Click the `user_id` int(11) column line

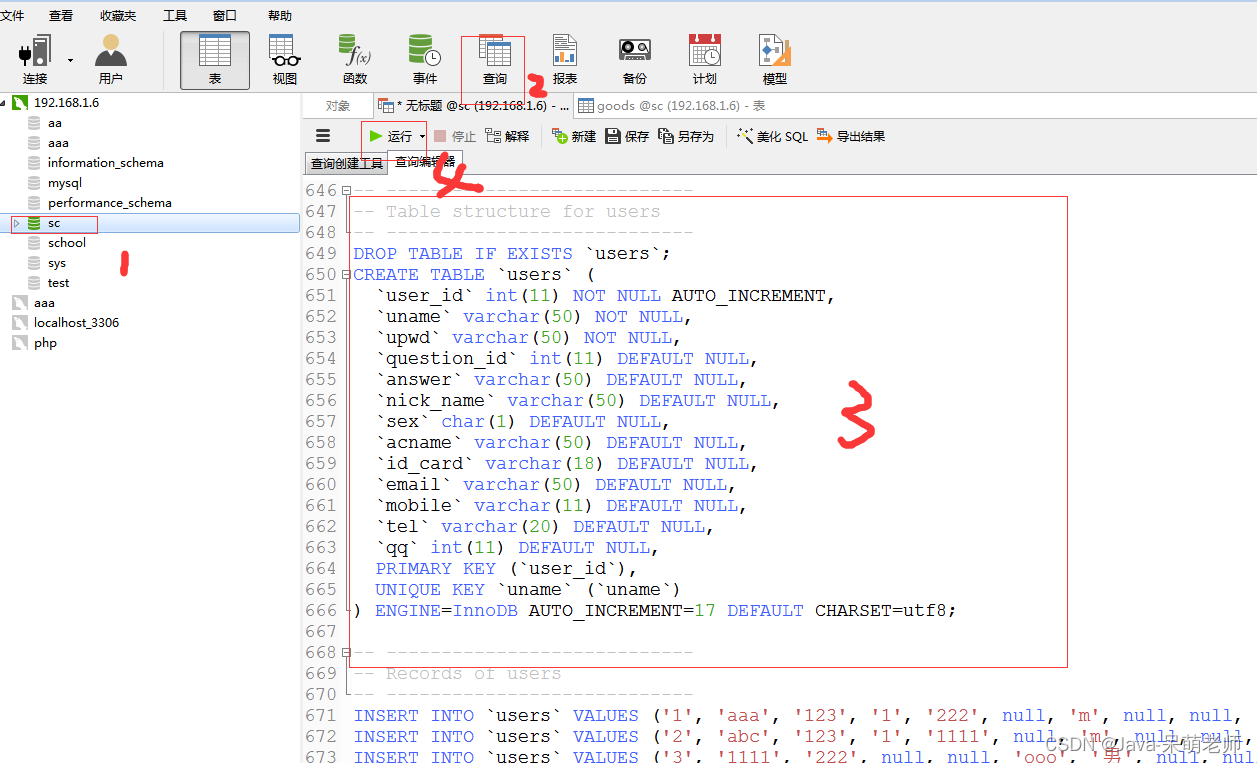605,296
